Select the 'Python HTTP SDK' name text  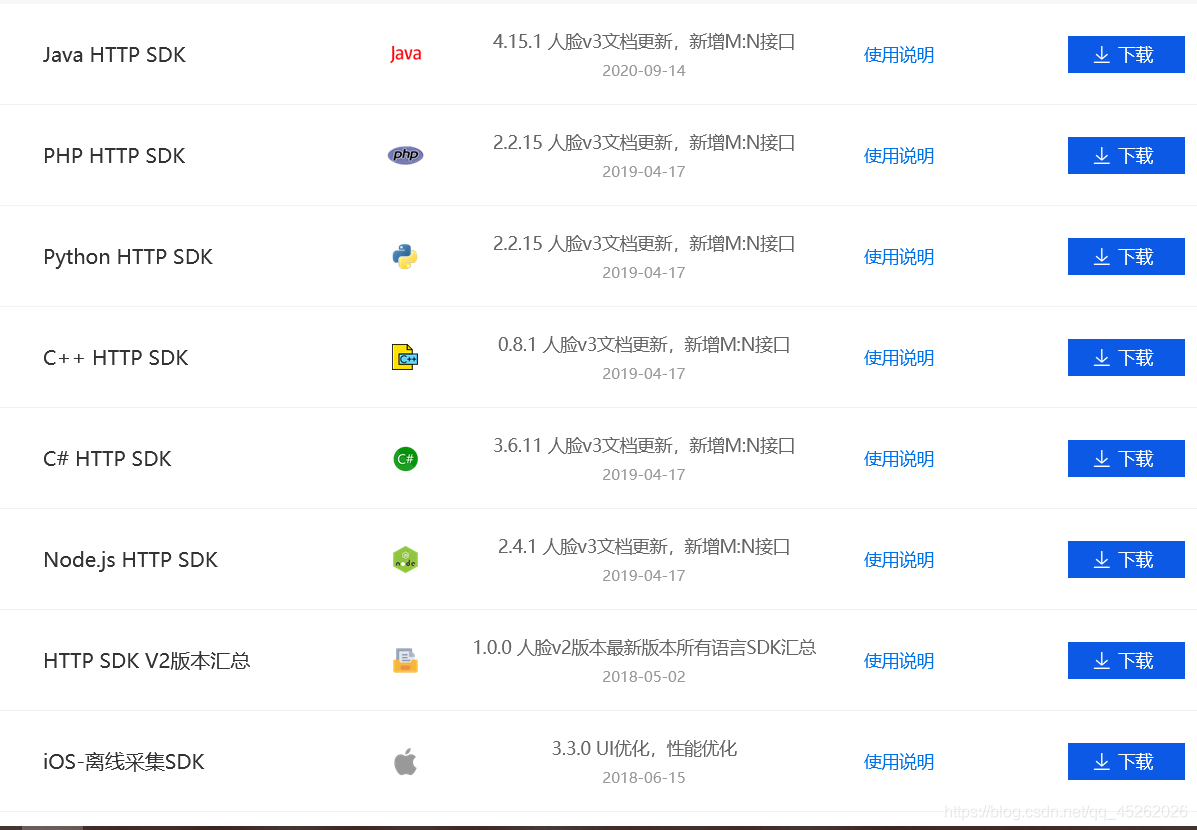pyautogui.click(x=128, y=257)
